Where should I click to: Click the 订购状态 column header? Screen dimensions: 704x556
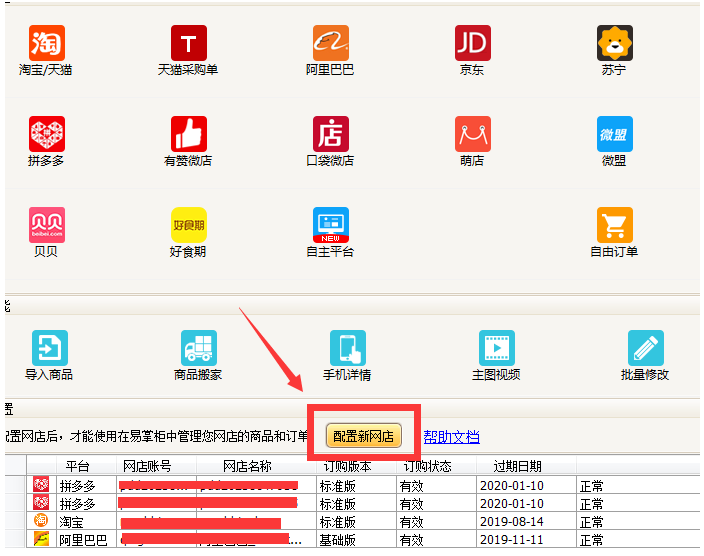pos(427,466)
